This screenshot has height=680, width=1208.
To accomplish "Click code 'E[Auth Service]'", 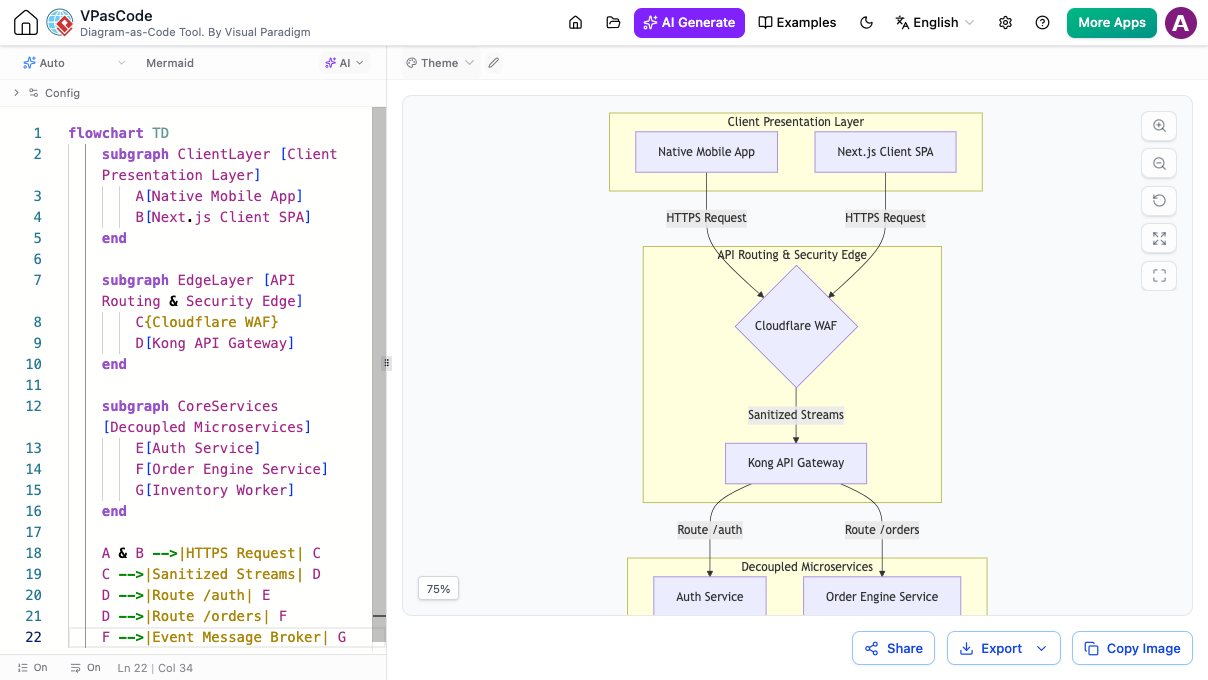I will 198,448.
